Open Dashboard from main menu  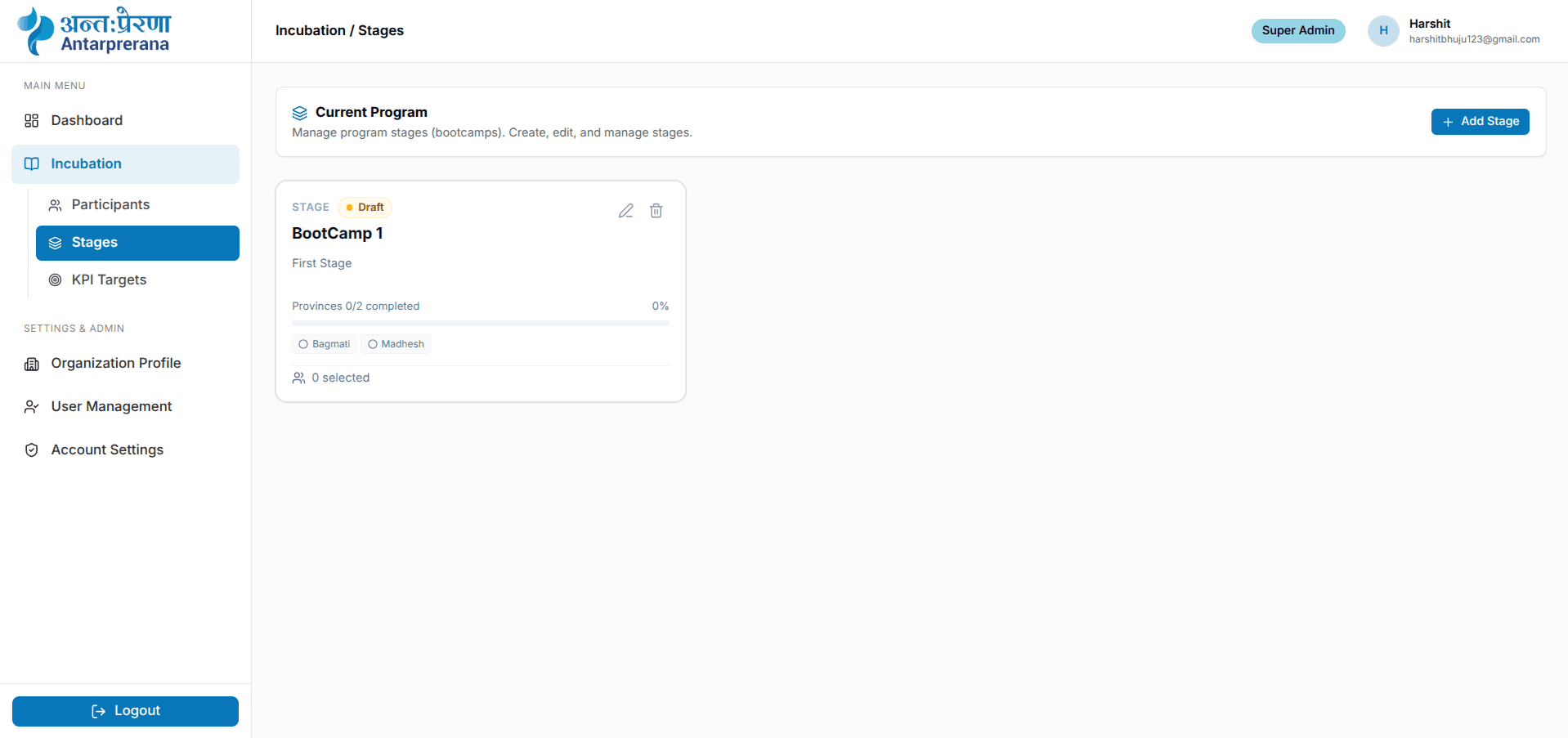125,121
